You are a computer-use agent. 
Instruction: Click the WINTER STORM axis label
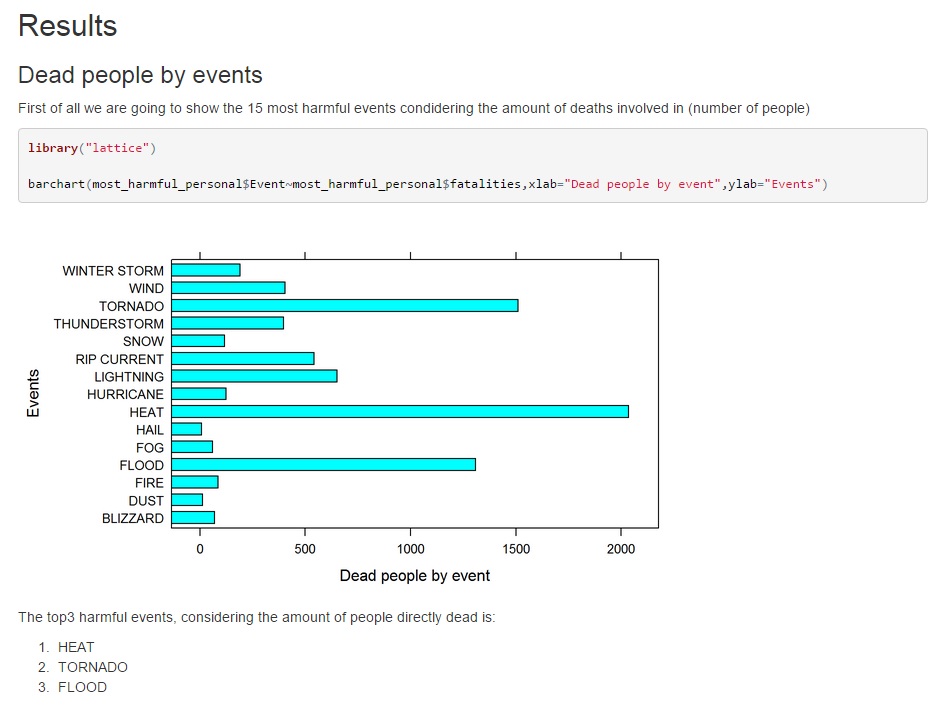coord(113,271)
